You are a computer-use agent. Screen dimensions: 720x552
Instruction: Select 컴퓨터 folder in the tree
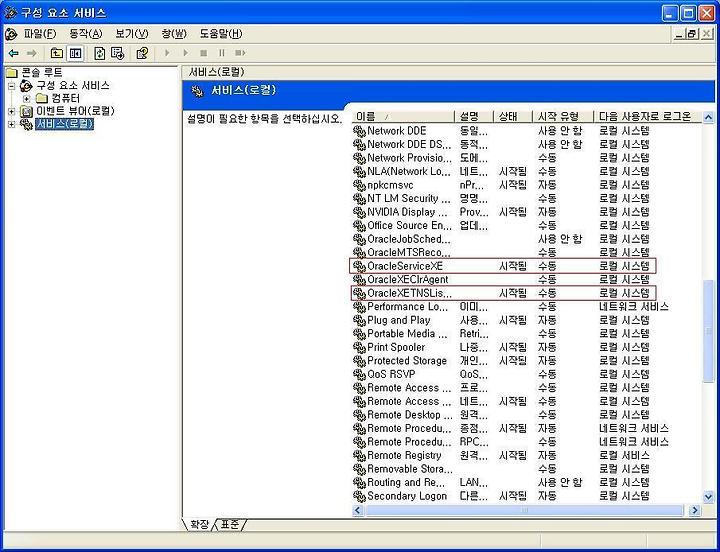66,98
